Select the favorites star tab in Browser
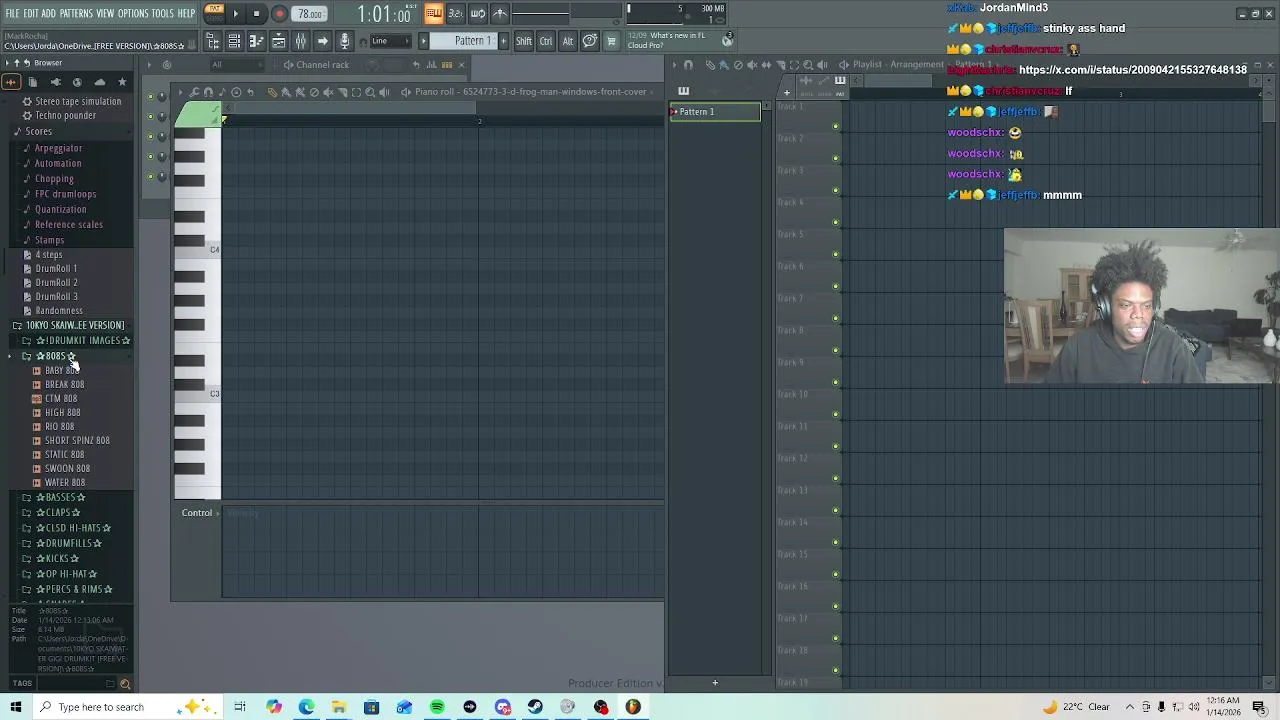 [122, 82]
